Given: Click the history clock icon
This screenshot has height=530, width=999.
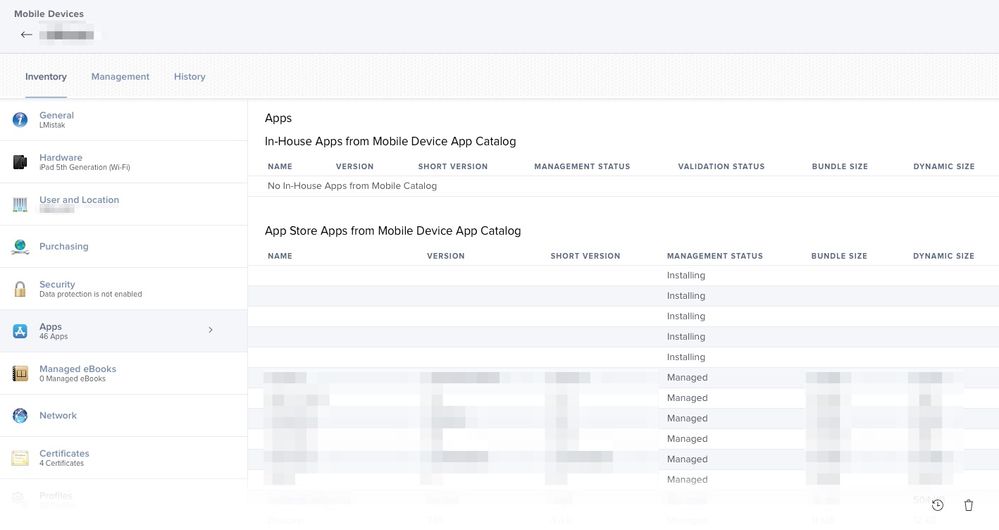Looking at the screenshot, I should [938, 505].
